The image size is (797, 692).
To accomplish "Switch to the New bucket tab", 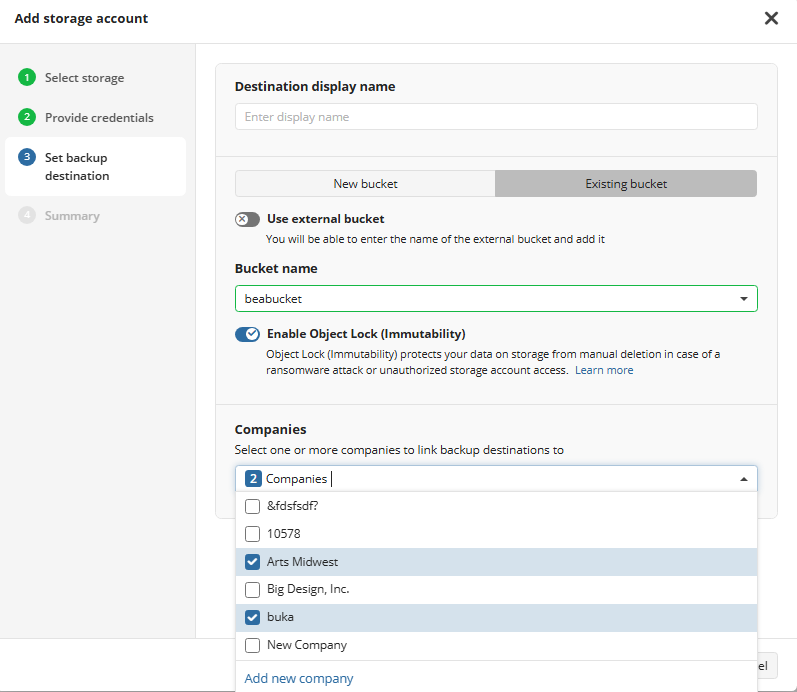I will pos(365,184).
